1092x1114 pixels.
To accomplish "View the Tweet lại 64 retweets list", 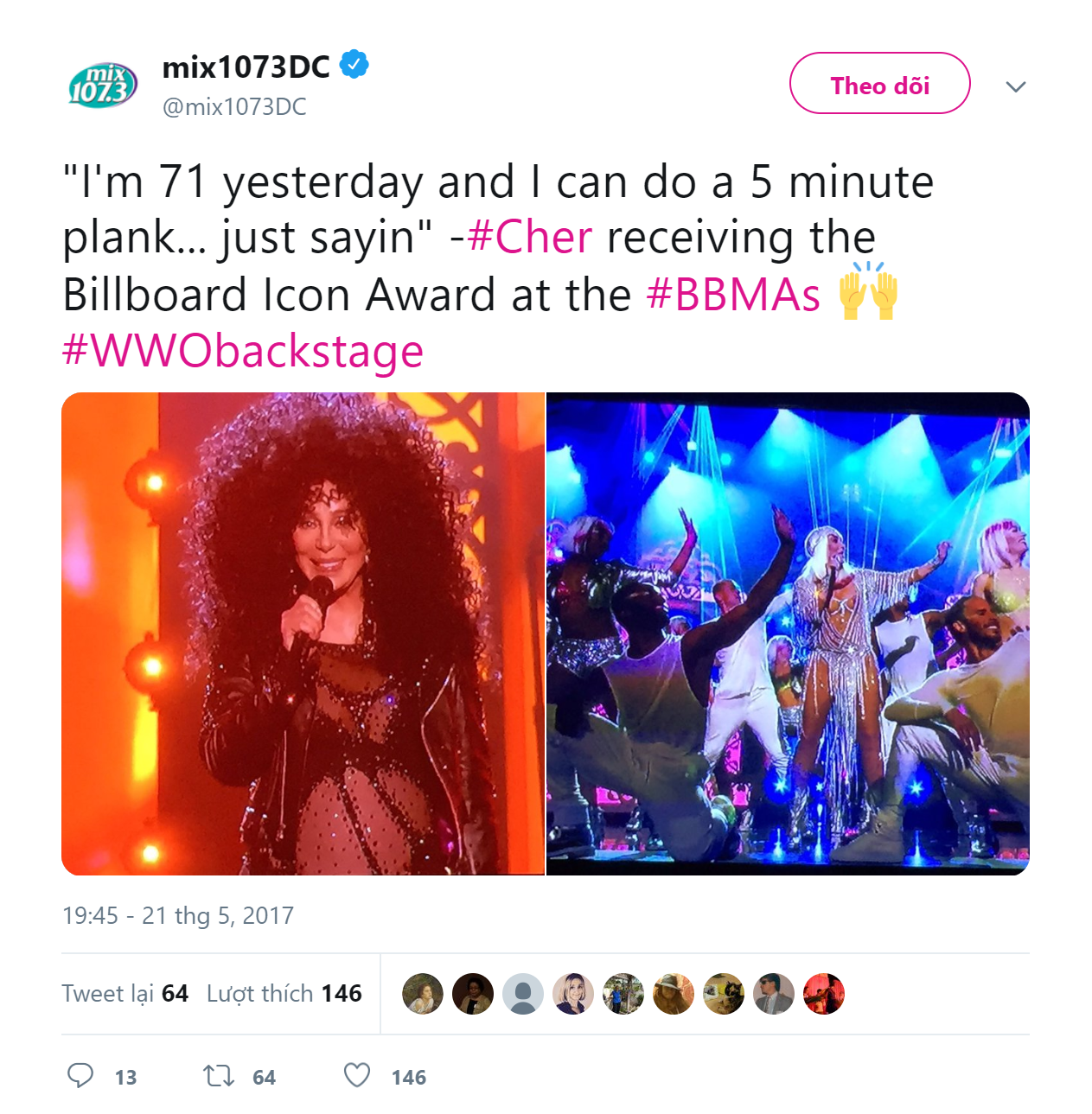I will [125, 994].
